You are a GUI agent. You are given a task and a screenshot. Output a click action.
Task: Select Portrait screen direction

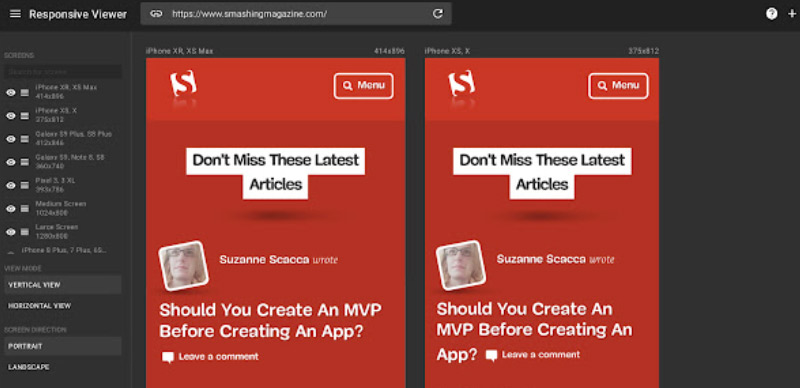63,346
